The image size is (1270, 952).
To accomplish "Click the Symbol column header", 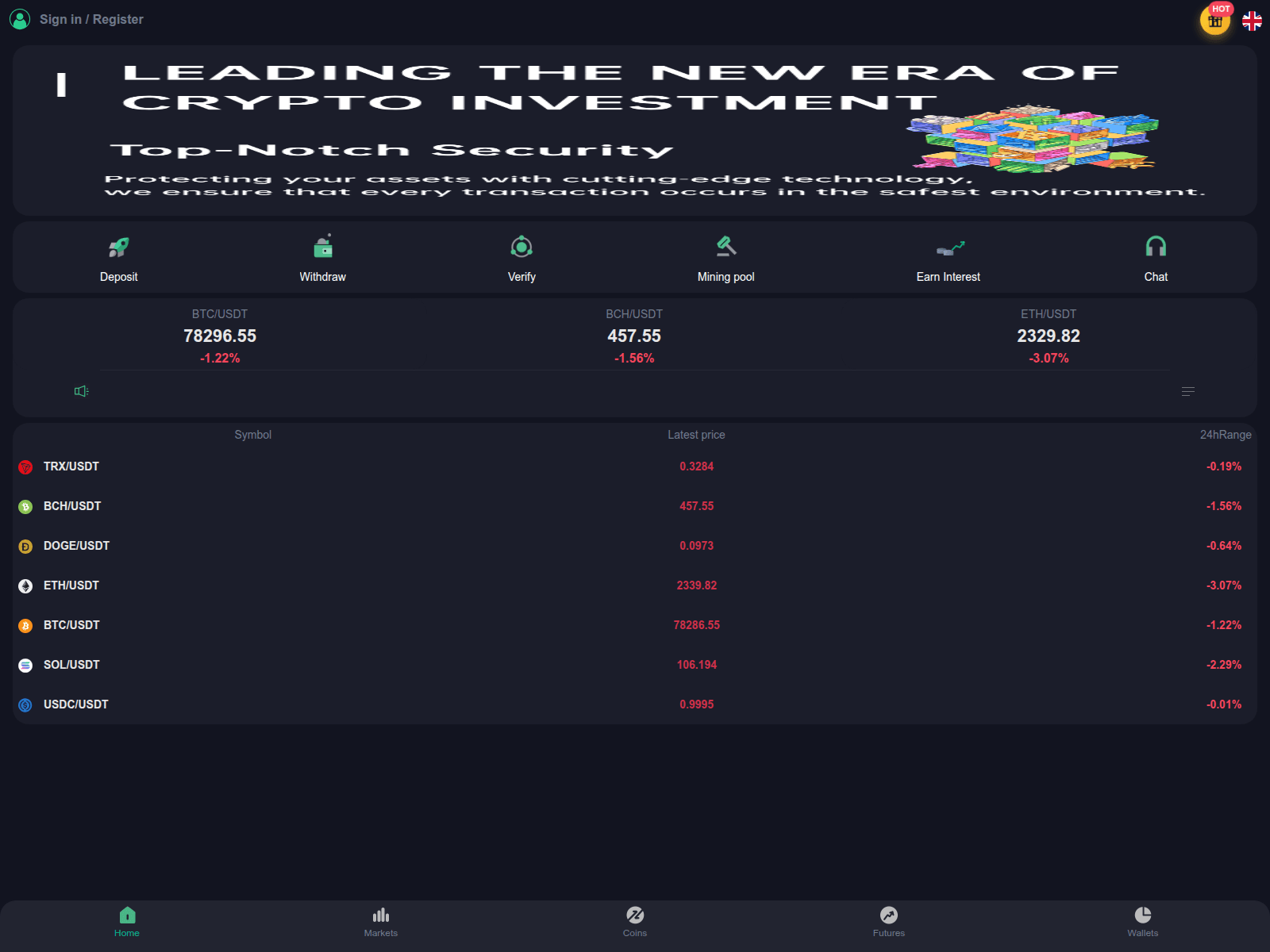I will tap(253, 435).
